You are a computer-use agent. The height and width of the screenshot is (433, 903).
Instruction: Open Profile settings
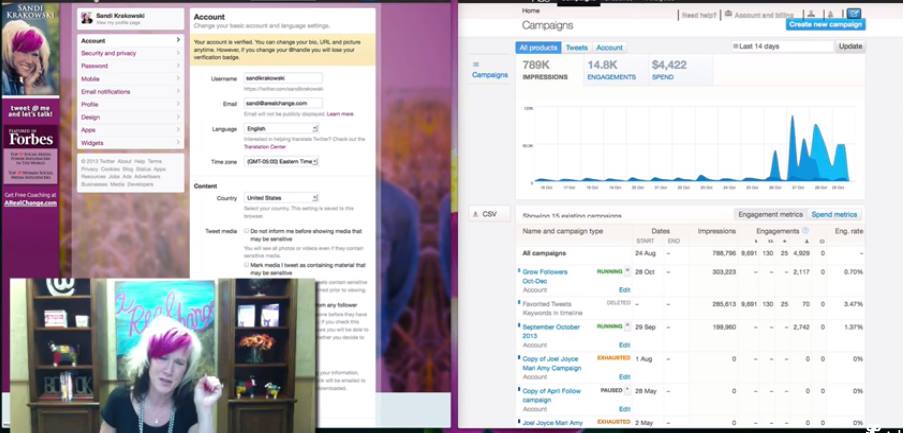pos(131,104)
